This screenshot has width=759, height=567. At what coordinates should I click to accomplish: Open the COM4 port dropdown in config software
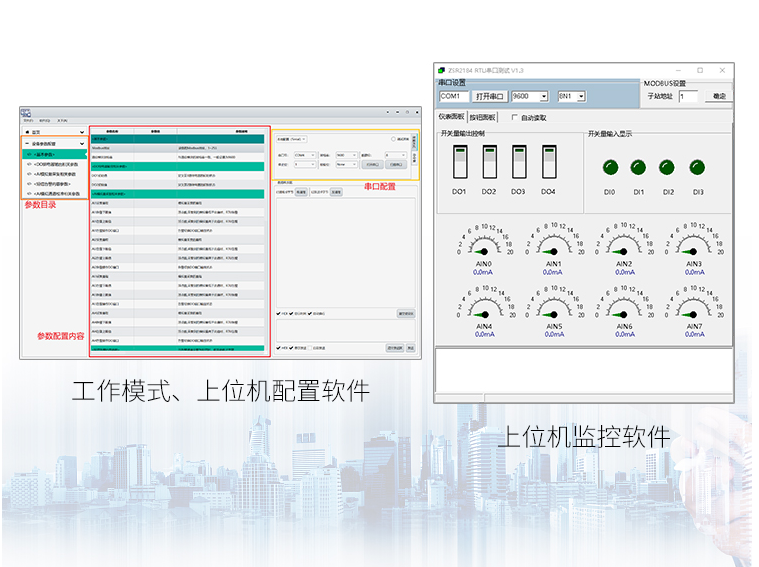(305, 155)
